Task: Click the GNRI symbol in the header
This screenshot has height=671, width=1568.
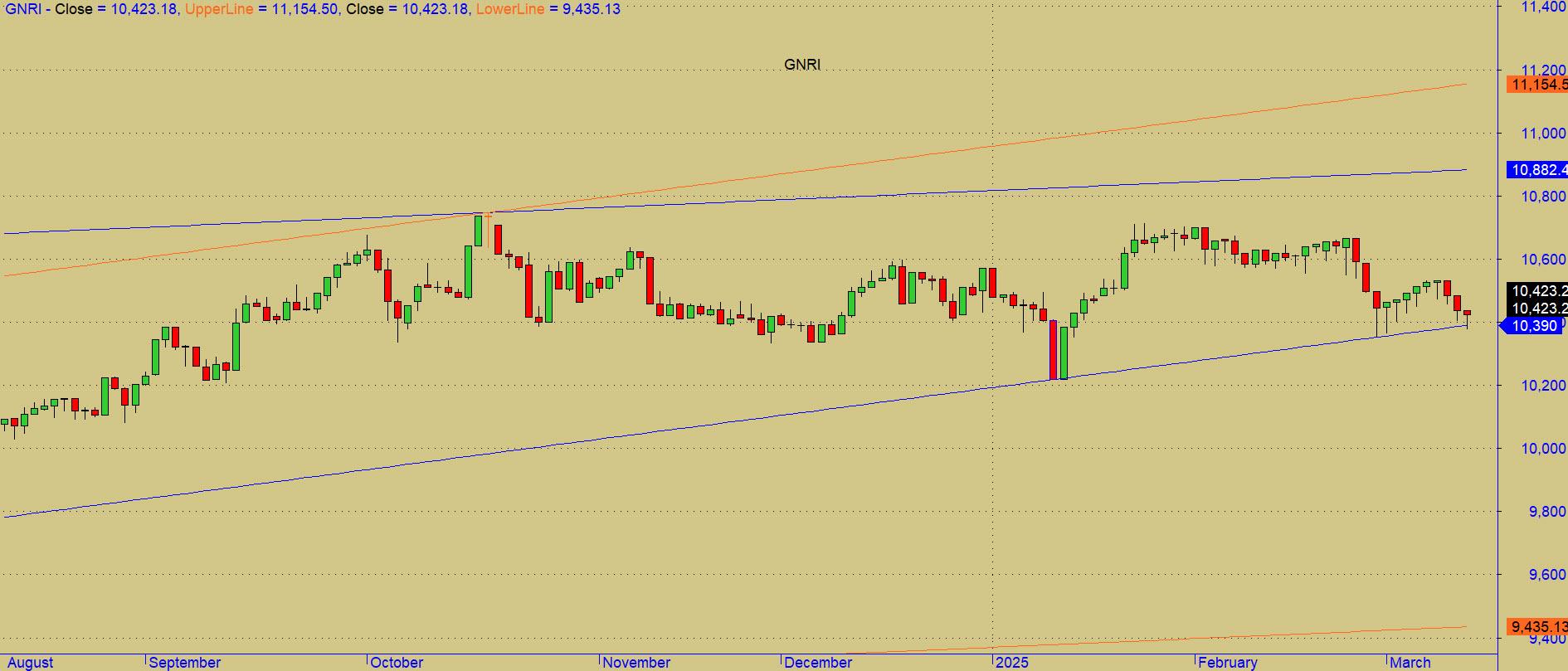Action: [22, 9]
